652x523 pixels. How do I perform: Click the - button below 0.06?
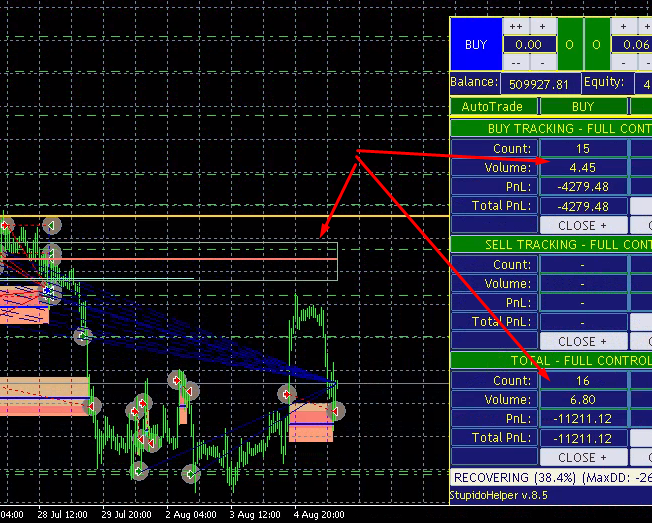623,63
